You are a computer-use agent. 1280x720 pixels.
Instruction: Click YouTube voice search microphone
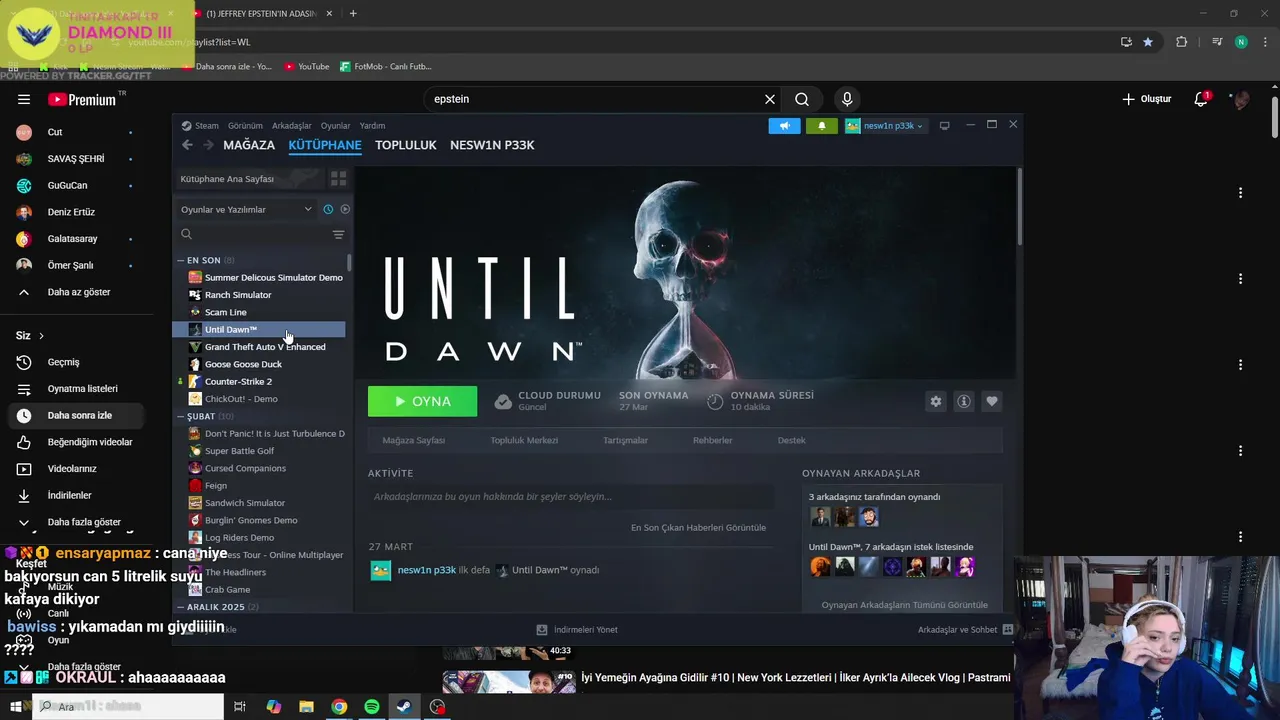pyautogui.click(x=847, y=99)
